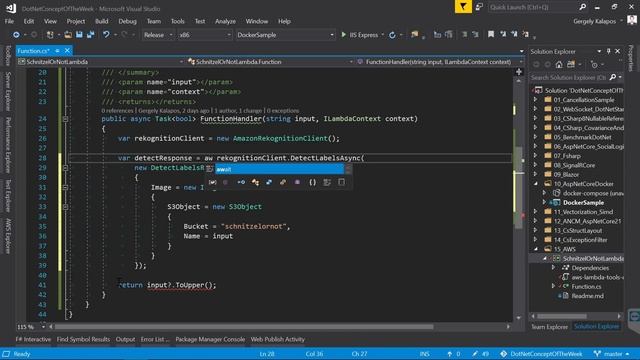Click the Refresh browser icon in toolbar
Image resolution: width=640 pixels, height=360 pixels.
tap(392, 35)
